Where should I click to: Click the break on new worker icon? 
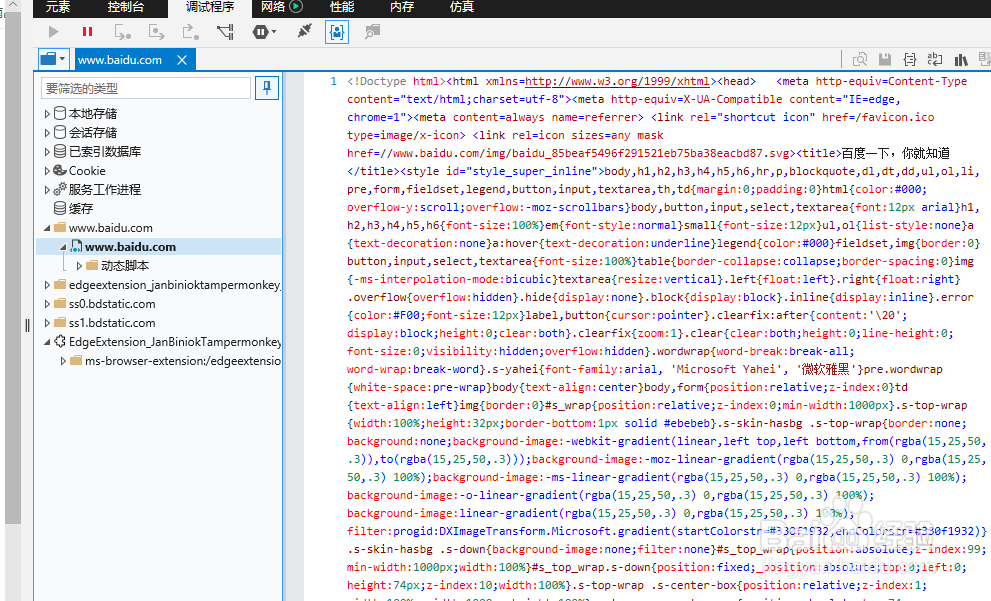[x=225, y=32]
